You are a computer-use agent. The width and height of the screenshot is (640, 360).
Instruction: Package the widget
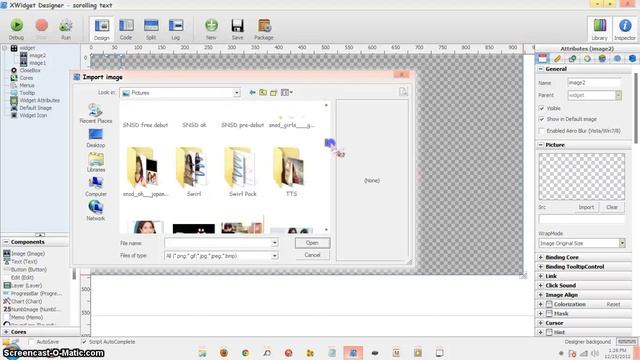tap(264, 29)
